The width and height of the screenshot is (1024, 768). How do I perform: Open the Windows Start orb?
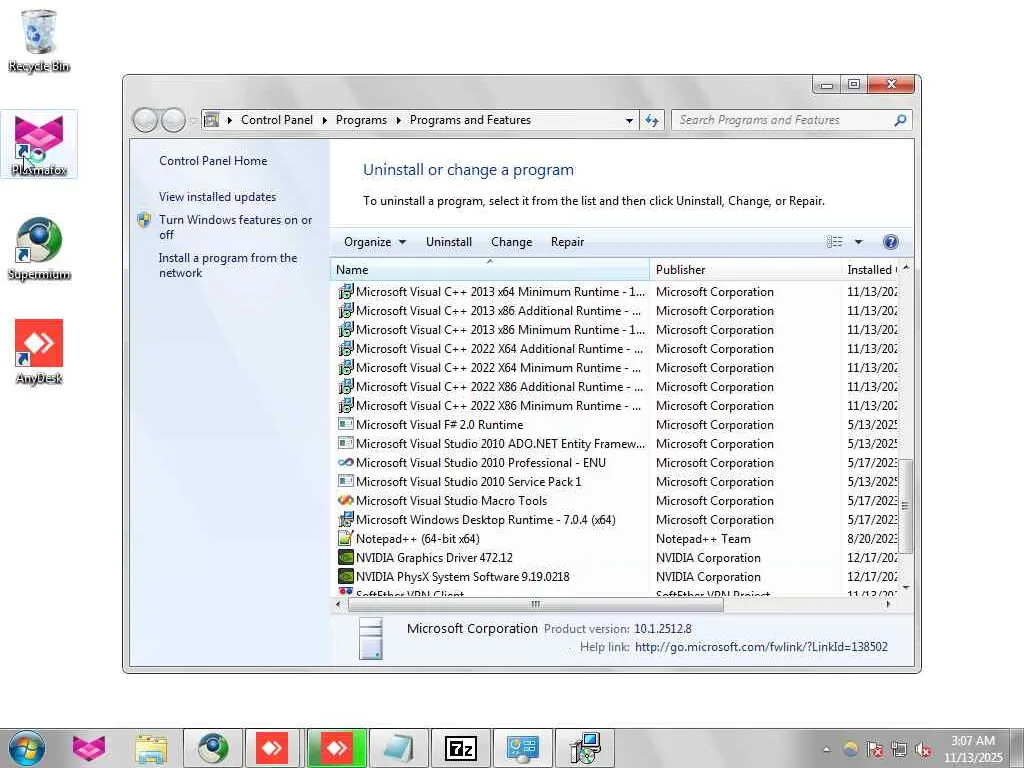coord(27,748)
